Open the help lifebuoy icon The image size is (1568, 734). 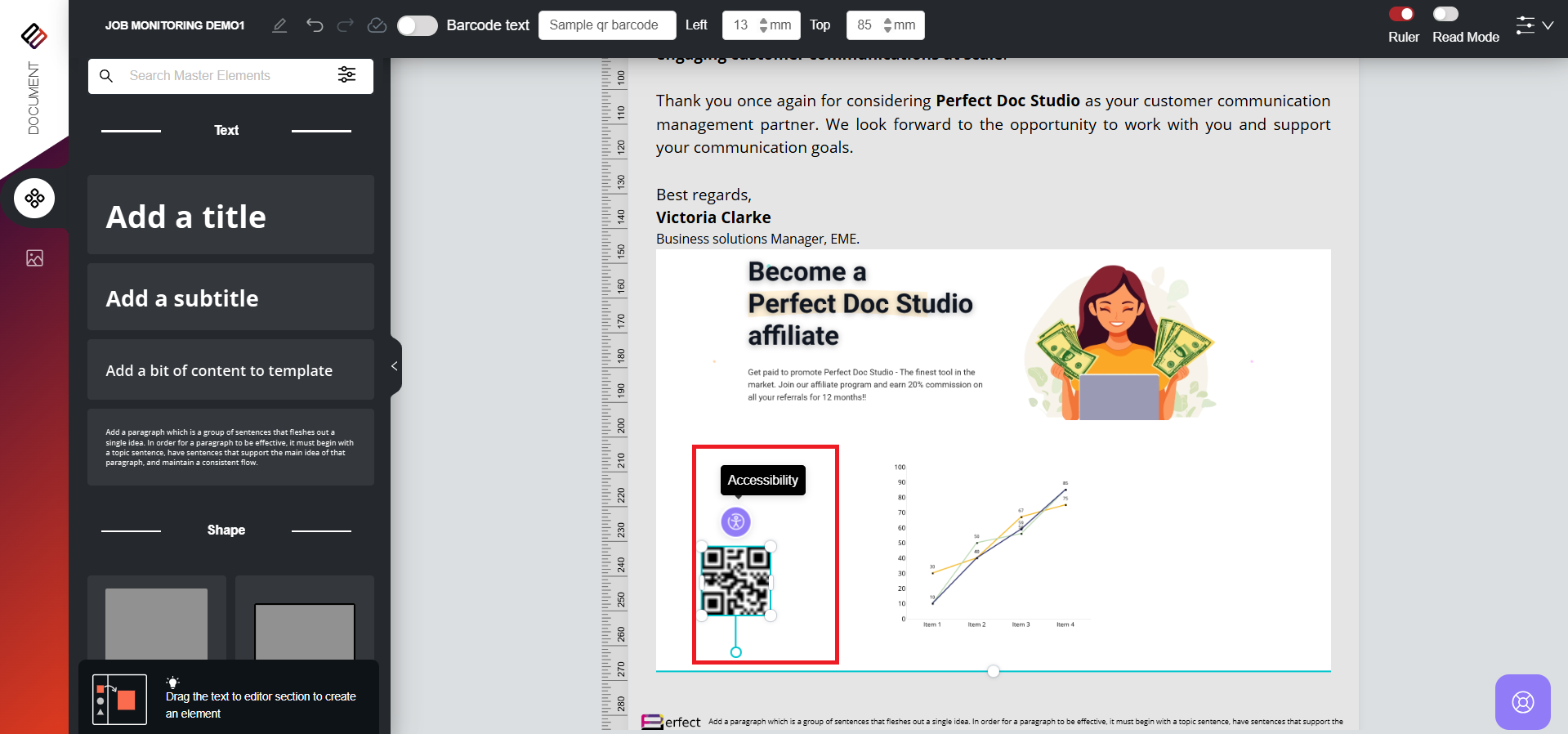pos(1522,702)
